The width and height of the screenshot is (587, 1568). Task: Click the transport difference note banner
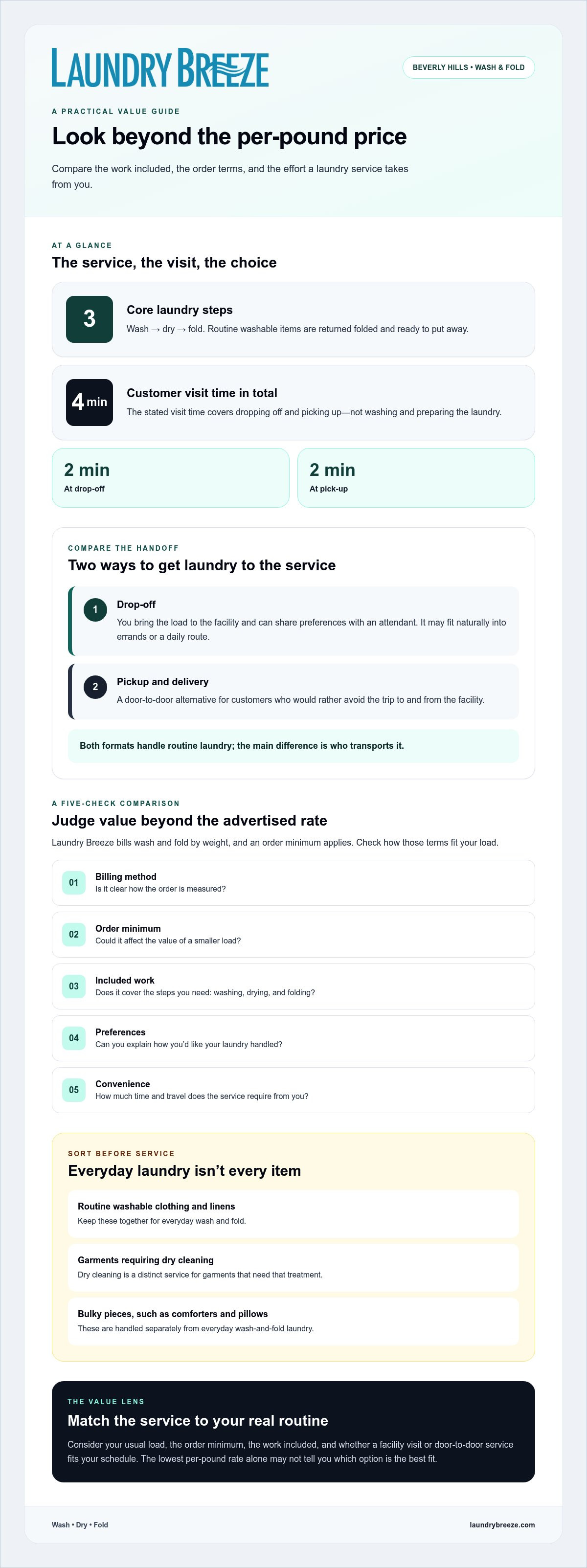pyautogui.click(x=293, y=746)
